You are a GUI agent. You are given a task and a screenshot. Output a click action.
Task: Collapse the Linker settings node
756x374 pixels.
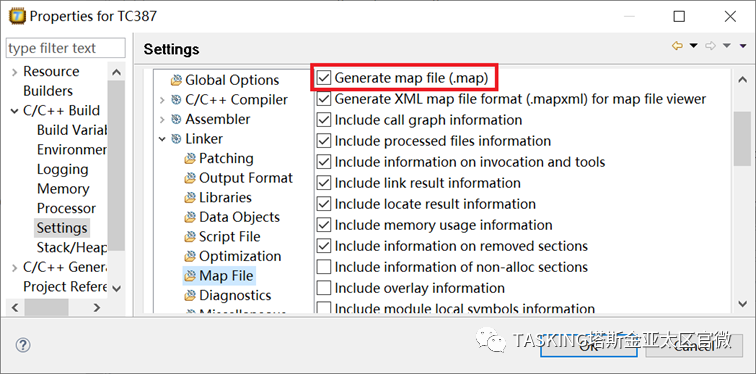click(x=162, y=139)
